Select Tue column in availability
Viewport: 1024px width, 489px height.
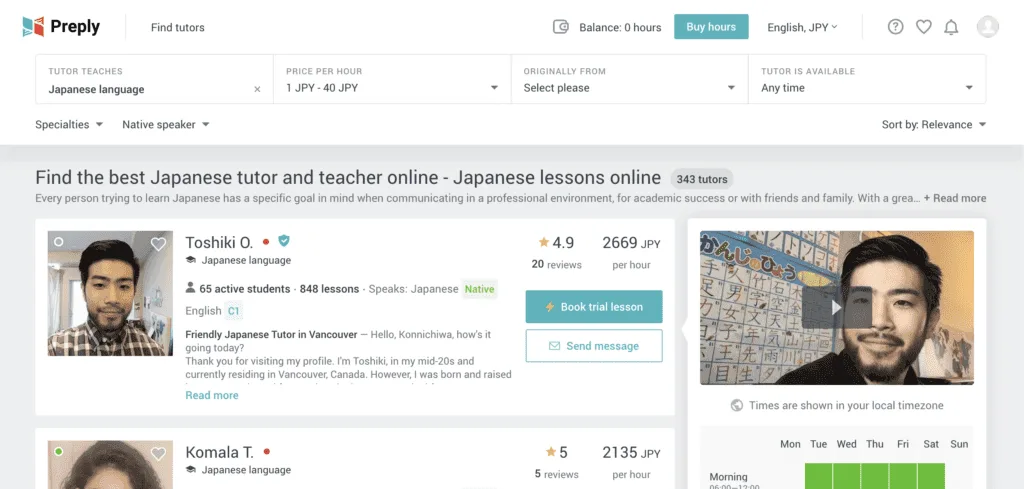tap(818, 444)
